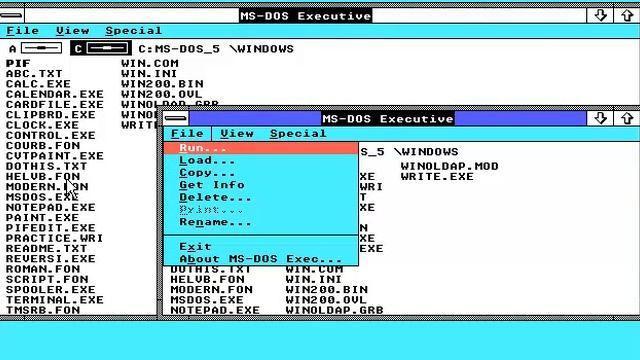This screenshot has height=360, width=640.
Task: Select WIN.COM in back window
Action: tap(150, 63)
